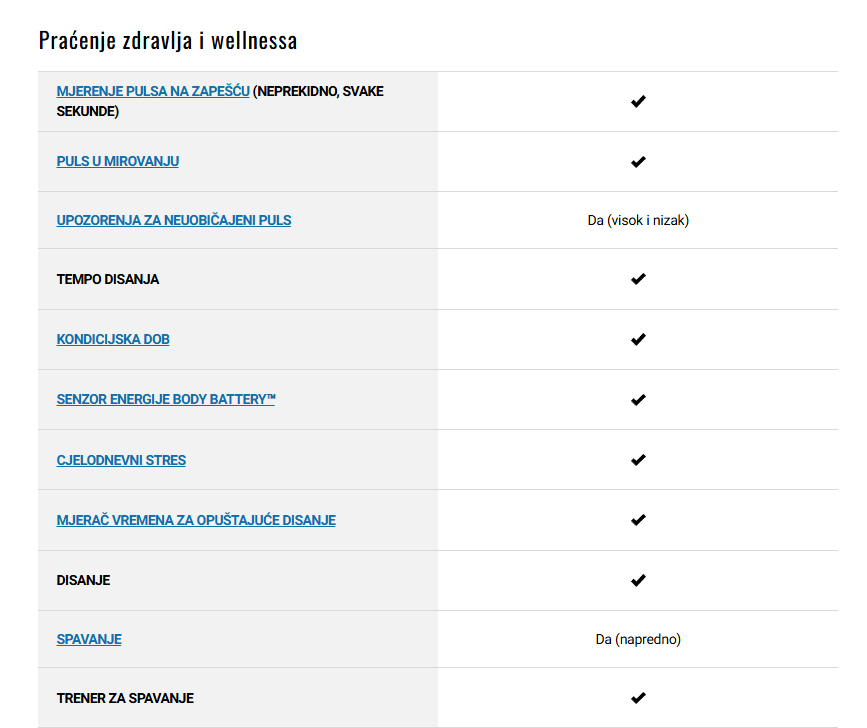Click the checkmark for Trener za spavanje
The image size is (867, 728).
pos(638,698)
